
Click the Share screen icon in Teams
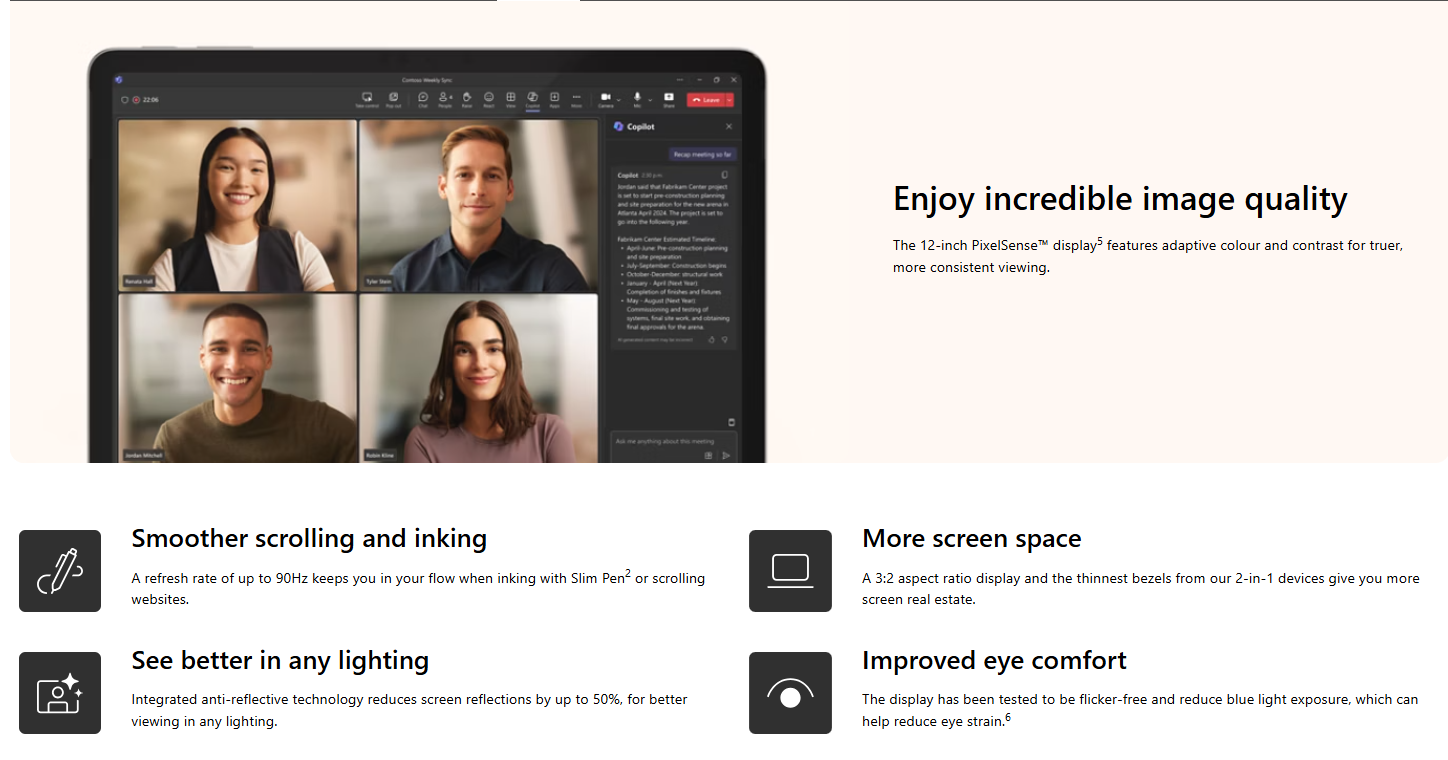(669, 98)
